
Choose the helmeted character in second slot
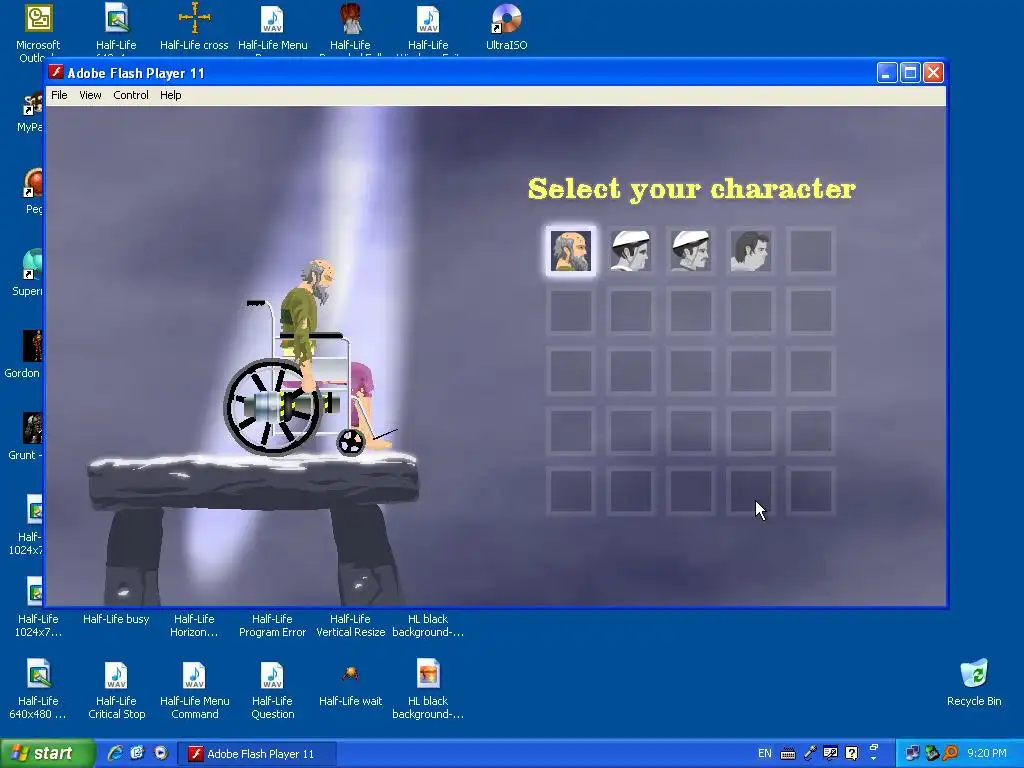pyautogui.click(x=631, y=251)
